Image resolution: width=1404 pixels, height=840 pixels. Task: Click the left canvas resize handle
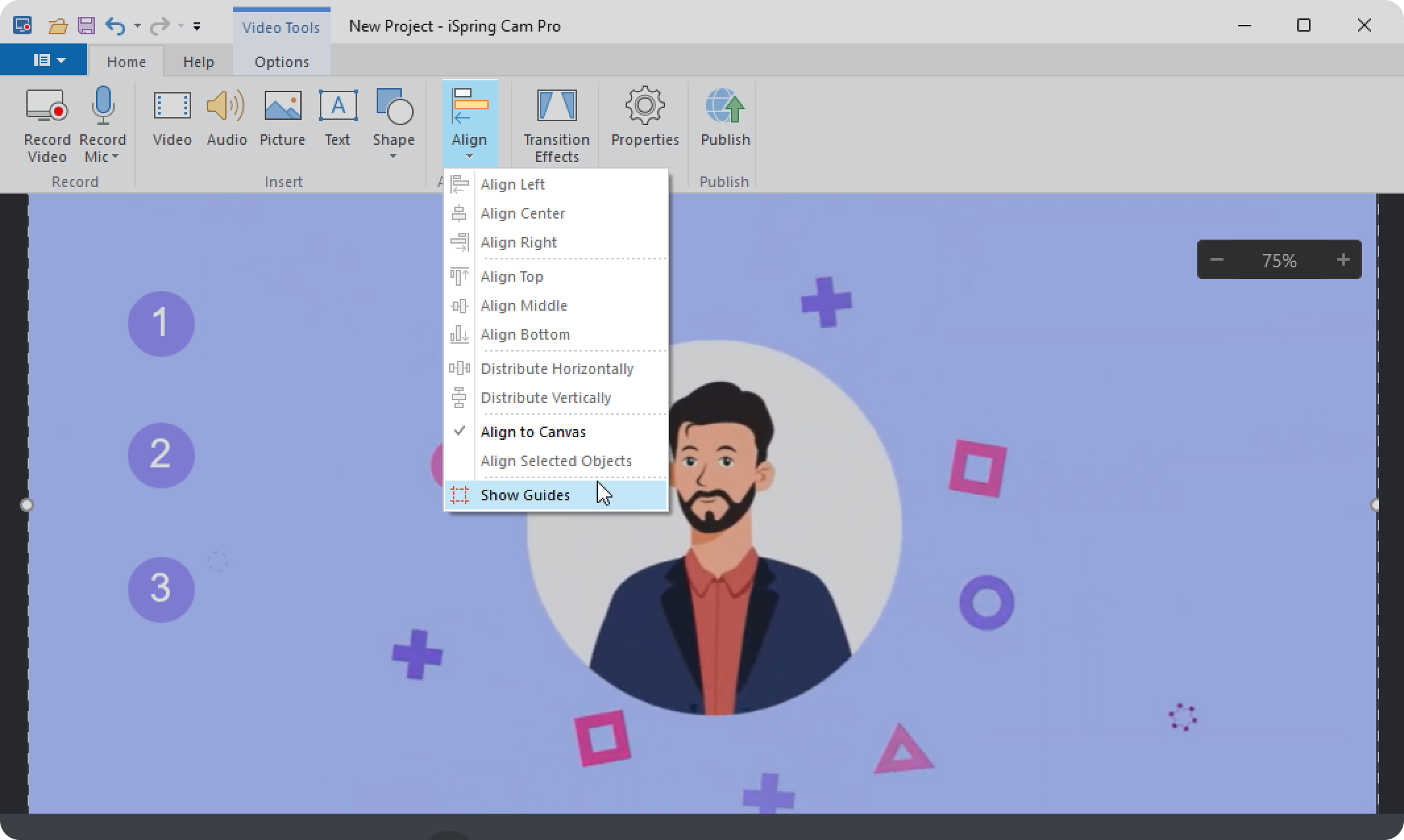click(26, 505)
